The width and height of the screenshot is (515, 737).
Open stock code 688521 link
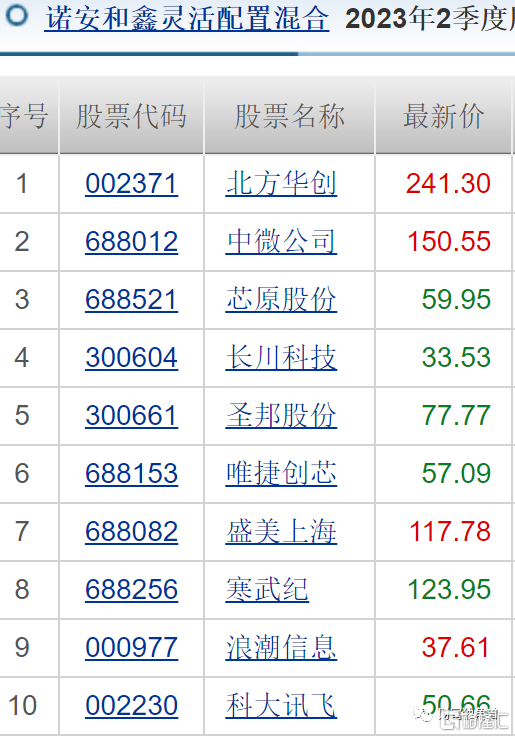coord(132,299)
